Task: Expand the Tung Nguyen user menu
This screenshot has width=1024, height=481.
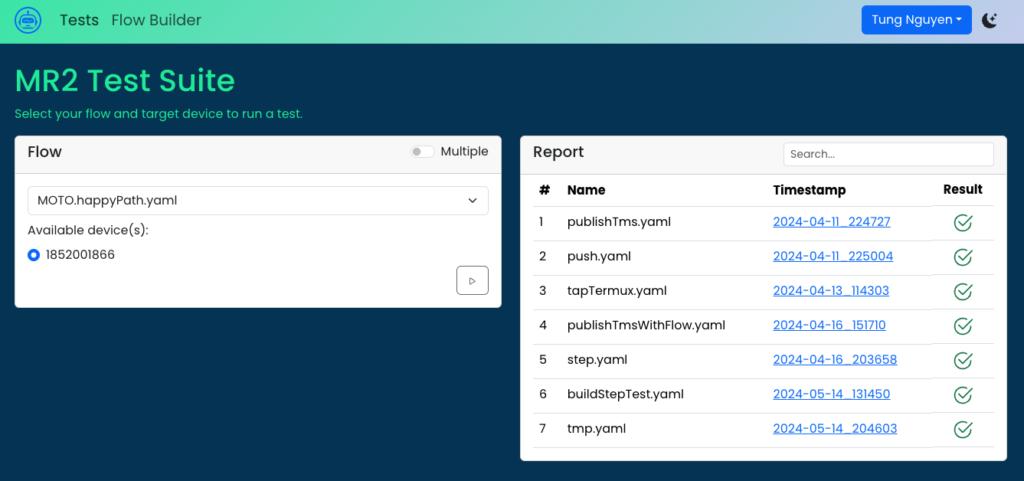Action: [916, 20]
